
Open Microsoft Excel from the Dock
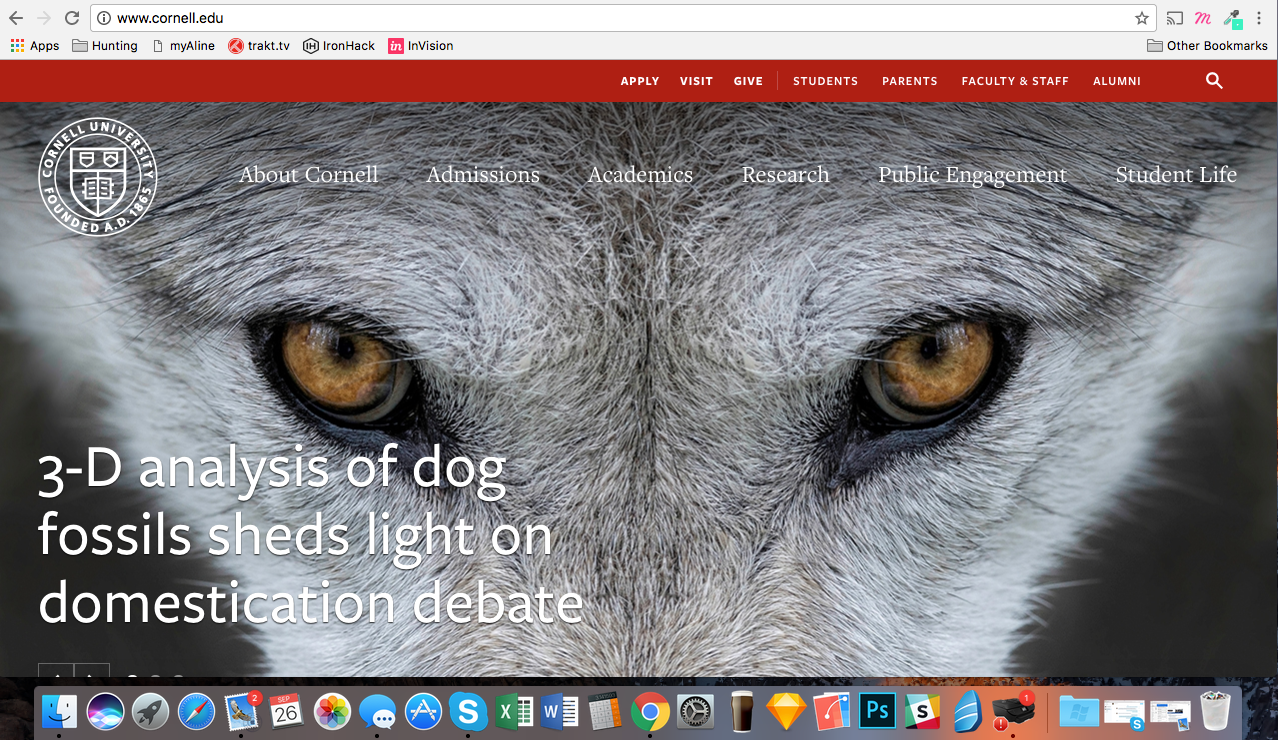[x=514, y=712]
